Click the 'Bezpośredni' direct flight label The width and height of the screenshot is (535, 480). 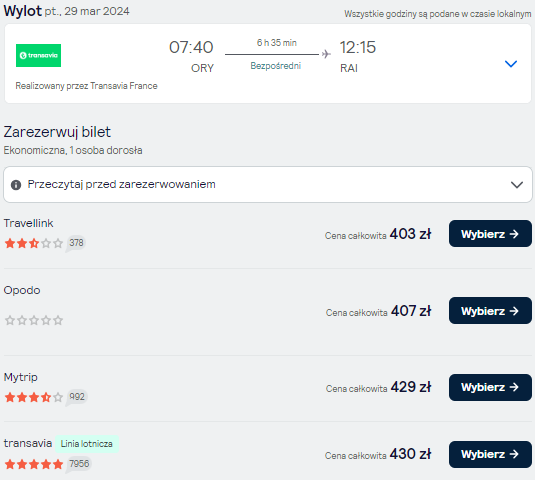point(276,66)
